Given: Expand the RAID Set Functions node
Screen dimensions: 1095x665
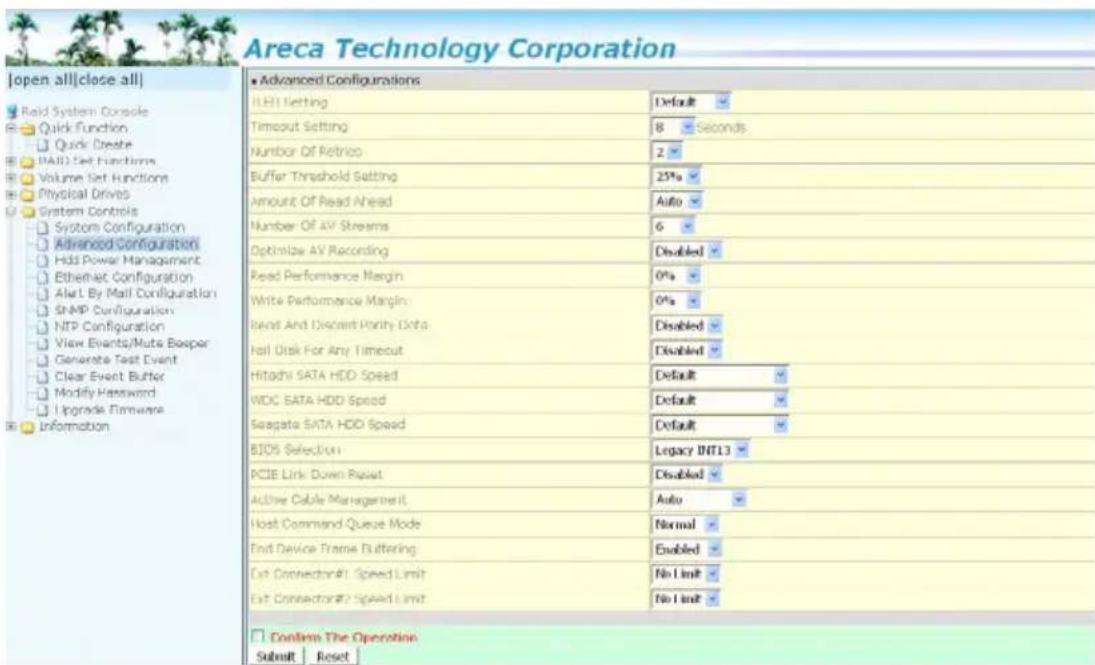Looking at the screenshot, I should tap(11, 161).
